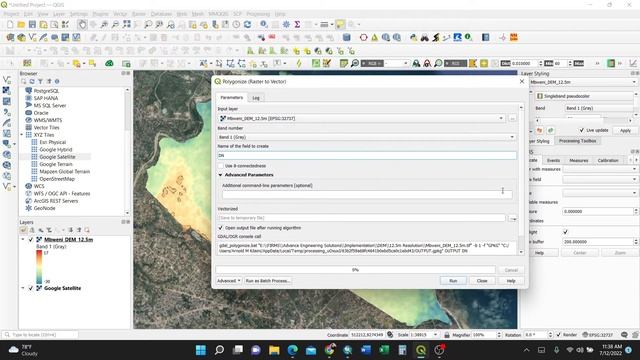Toggle Open output file after running algorithm

221,228
